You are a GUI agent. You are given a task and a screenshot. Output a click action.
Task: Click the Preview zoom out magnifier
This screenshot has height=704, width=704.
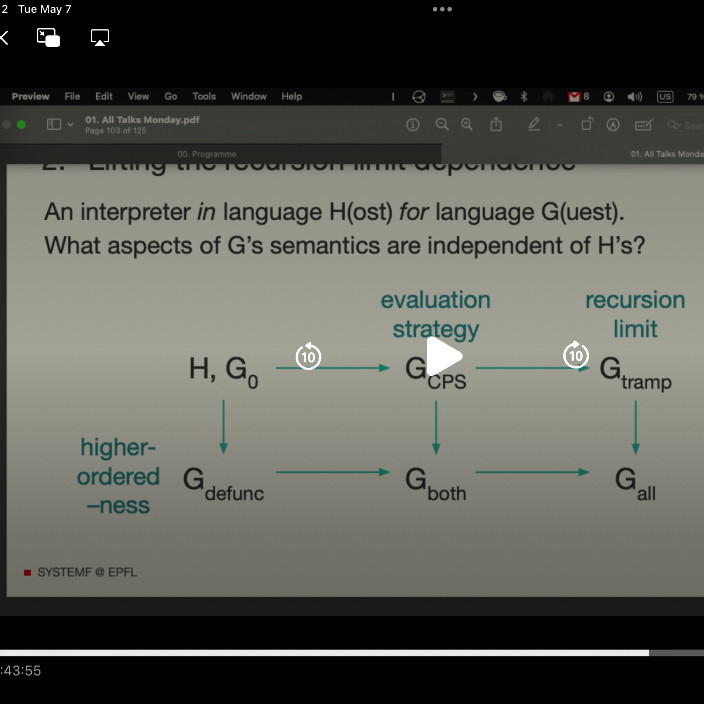441,125
